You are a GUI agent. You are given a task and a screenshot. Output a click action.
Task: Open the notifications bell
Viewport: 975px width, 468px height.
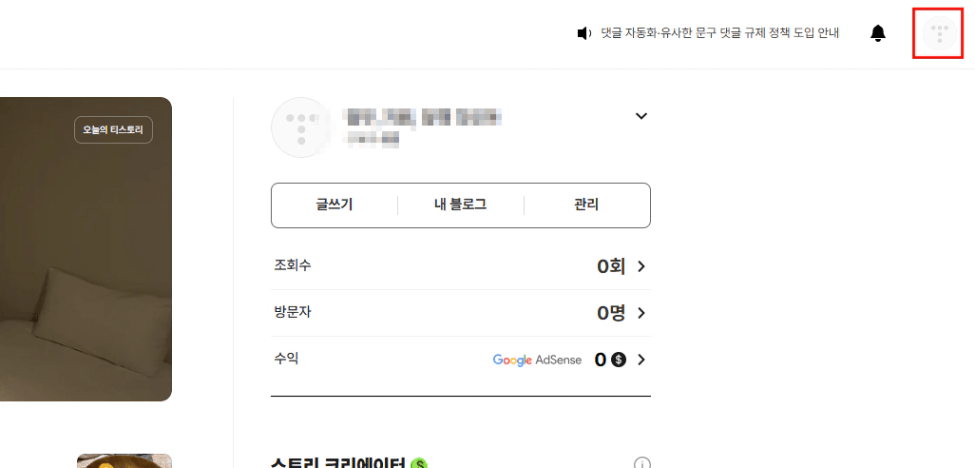point(878,34)
